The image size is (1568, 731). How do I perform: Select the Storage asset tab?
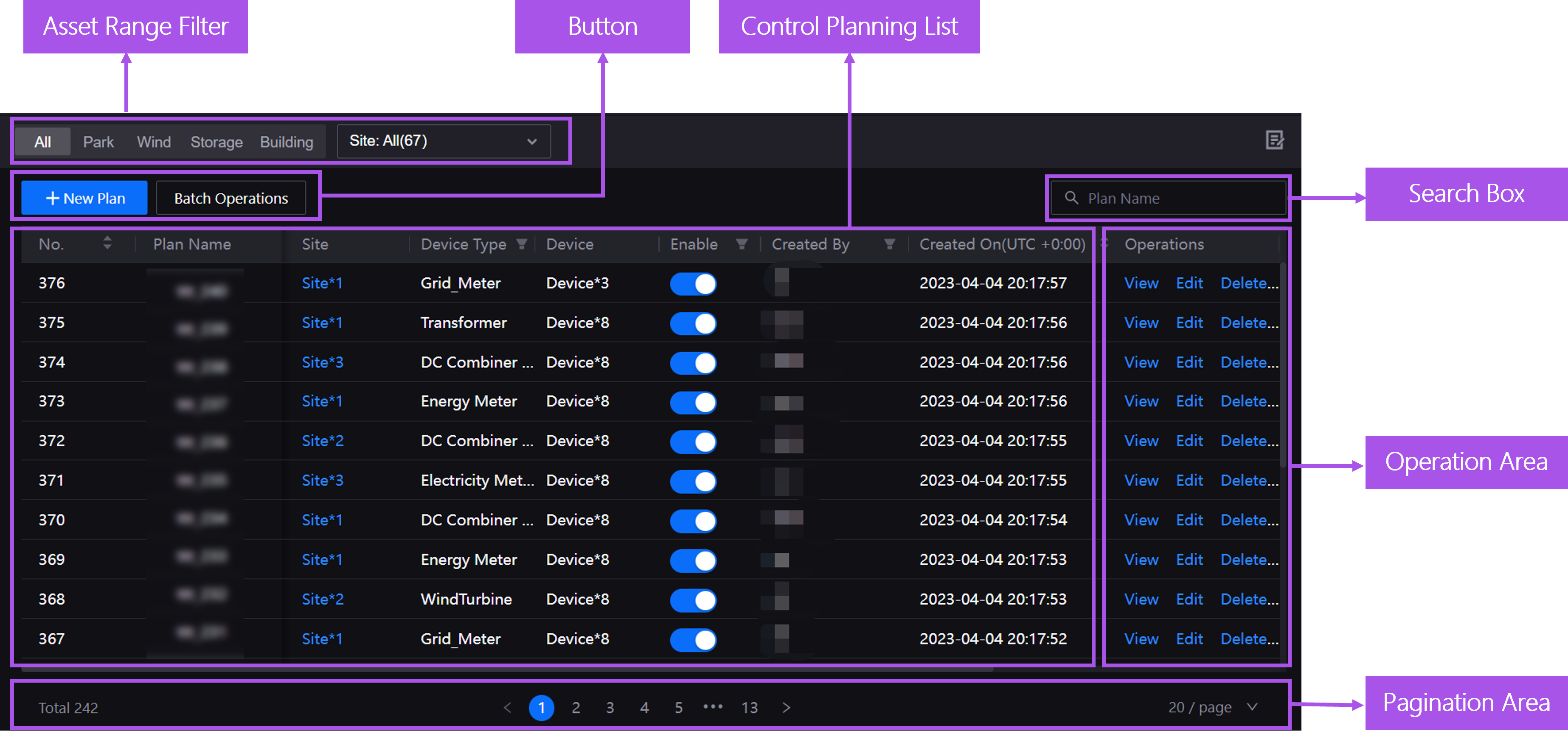[216, 142]
